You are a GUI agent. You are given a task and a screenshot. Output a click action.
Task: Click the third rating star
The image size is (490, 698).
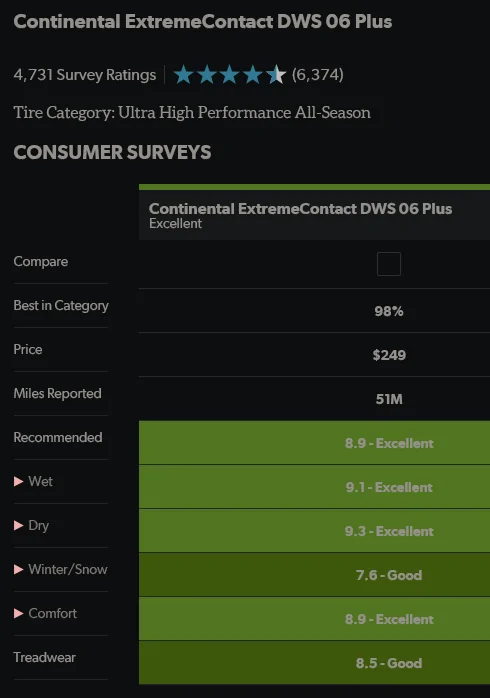coord(230,74)
